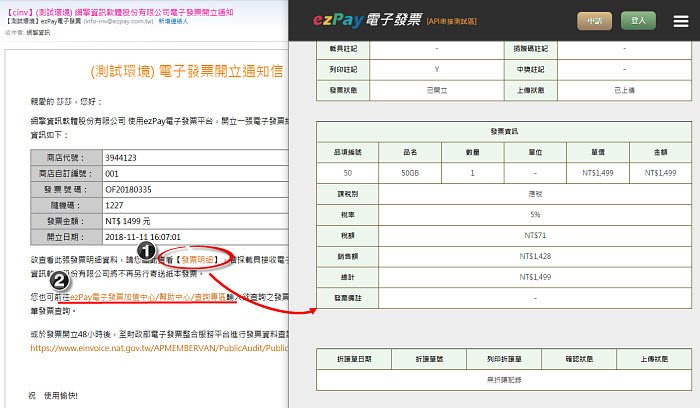The height and width of the screenshot is (408, 700).
Task: Click the 登入 button
Action: tap(638, 21)
